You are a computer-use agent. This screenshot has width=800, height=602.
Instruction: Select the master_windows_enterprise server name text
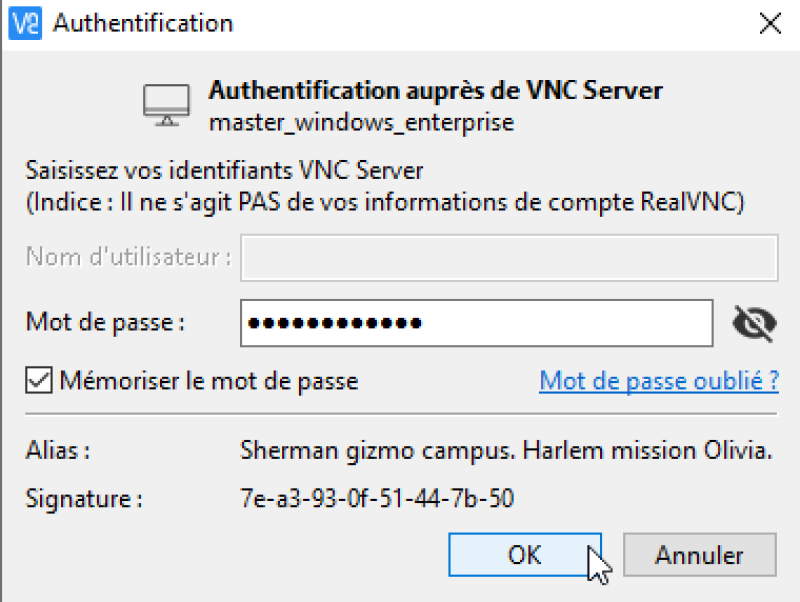pos(361,122)
